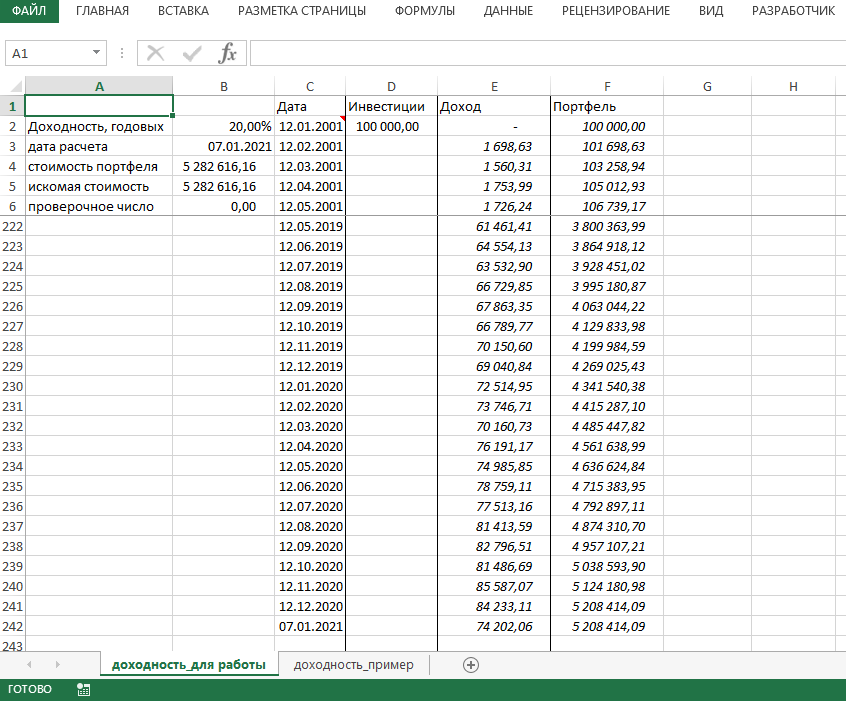Click the date cell 12.01.2020
Viewport: 846px width, 701px height.
310,386
